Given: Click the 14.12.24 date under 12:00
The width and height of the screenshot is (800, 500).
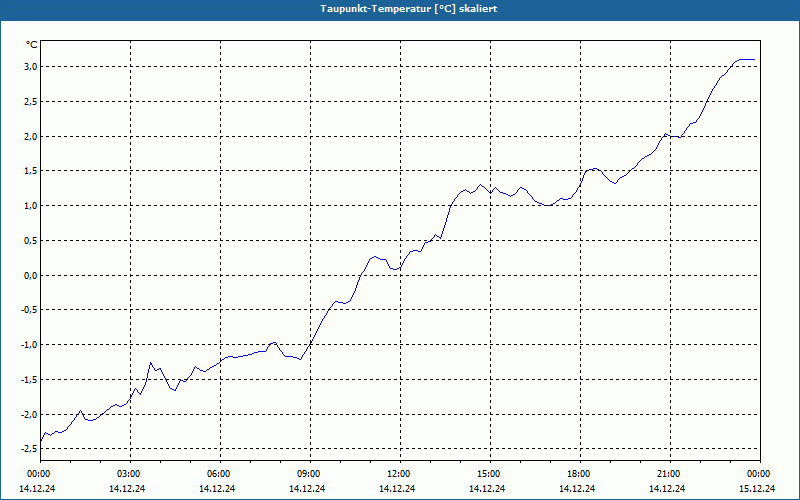Looking at the screenshot, I should click(x=397, y=488).
